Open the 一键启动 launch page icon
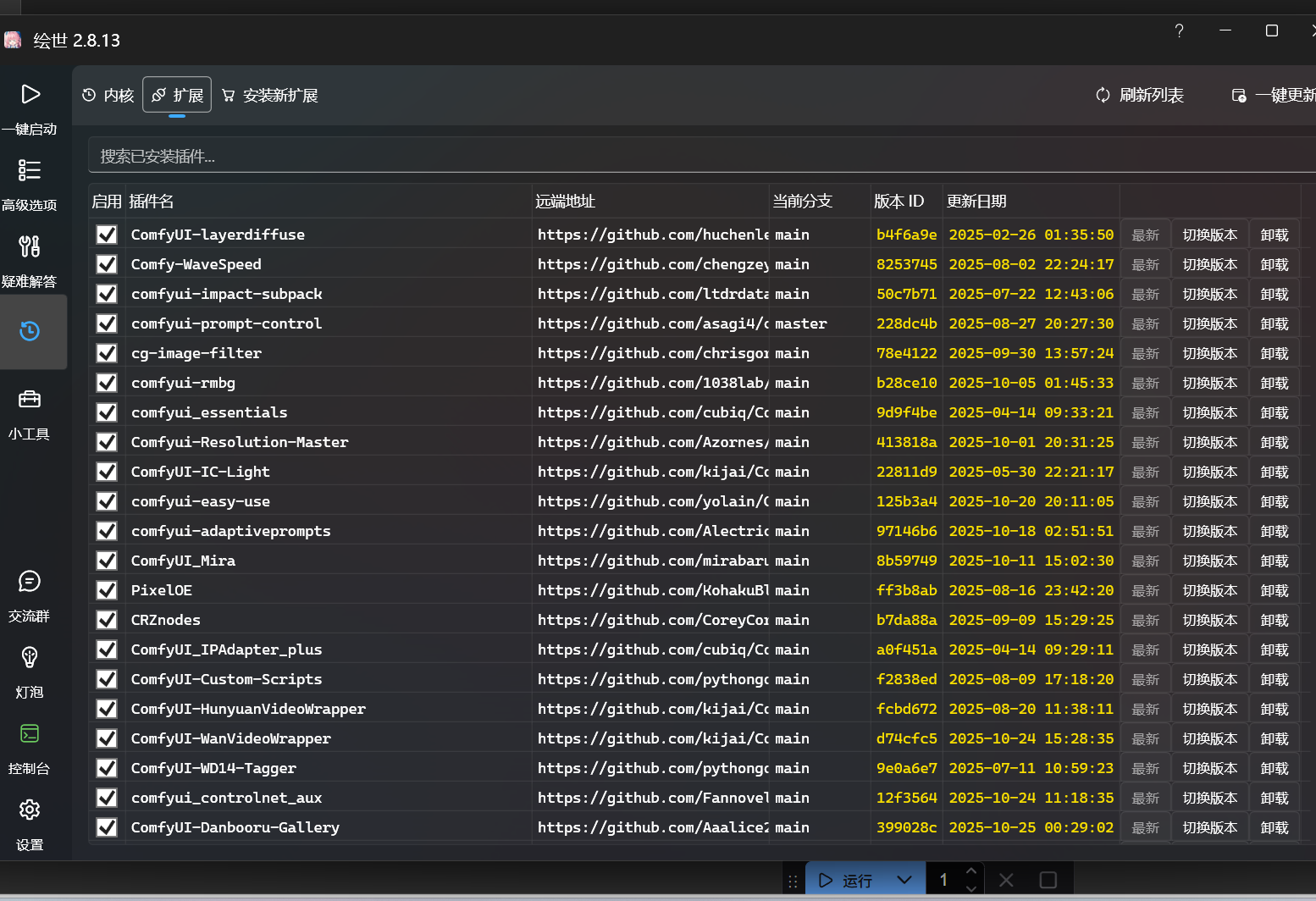This screenshot has height=901, width=1316. [30, 94]
